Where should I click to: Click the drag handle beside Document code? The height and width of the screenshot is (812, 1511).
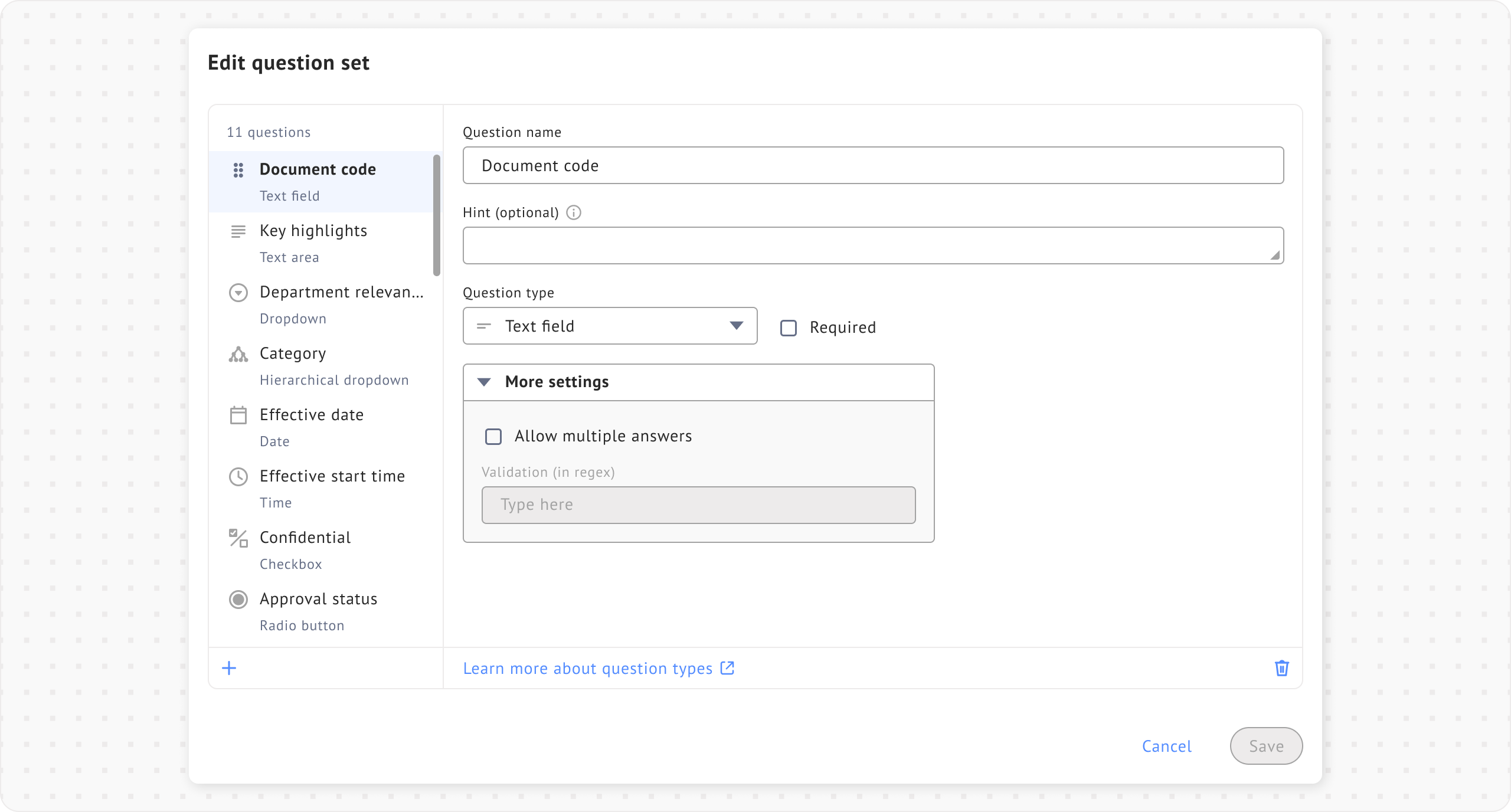point(238,170)
